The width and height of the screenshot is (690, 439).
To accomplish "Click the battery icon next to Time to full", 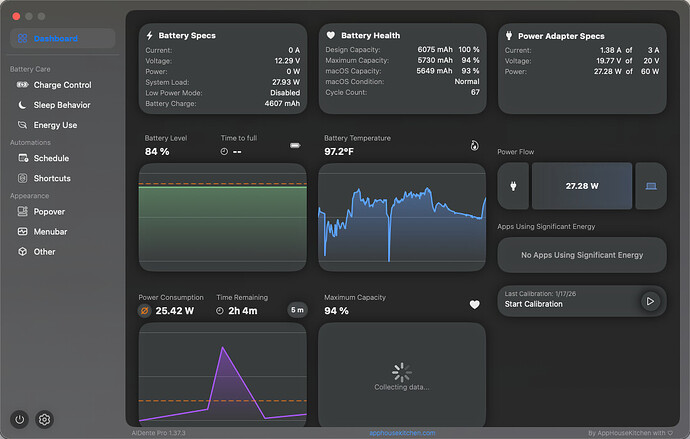I will point(295,146).
